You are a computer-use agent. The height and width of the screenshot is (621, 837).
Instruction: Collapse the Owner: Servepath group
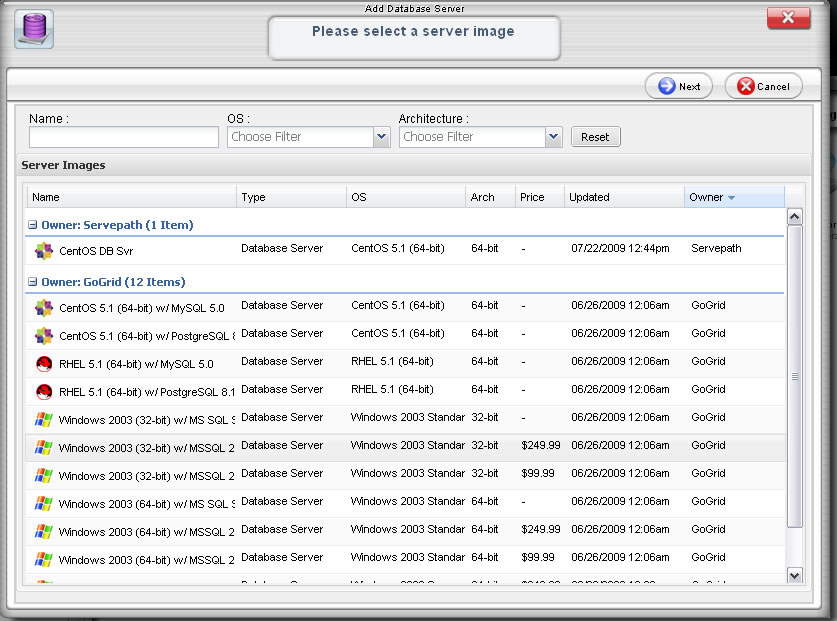[33, 226]
